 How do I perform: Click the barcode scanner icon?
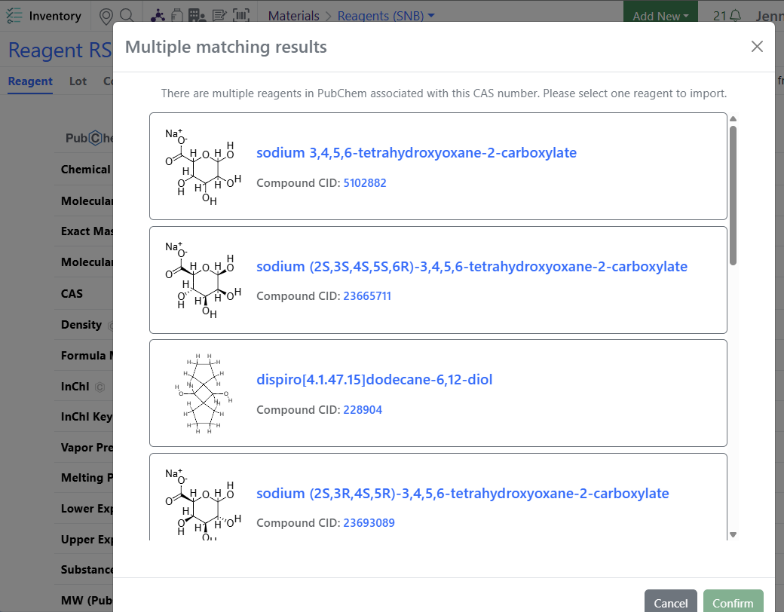242,16
